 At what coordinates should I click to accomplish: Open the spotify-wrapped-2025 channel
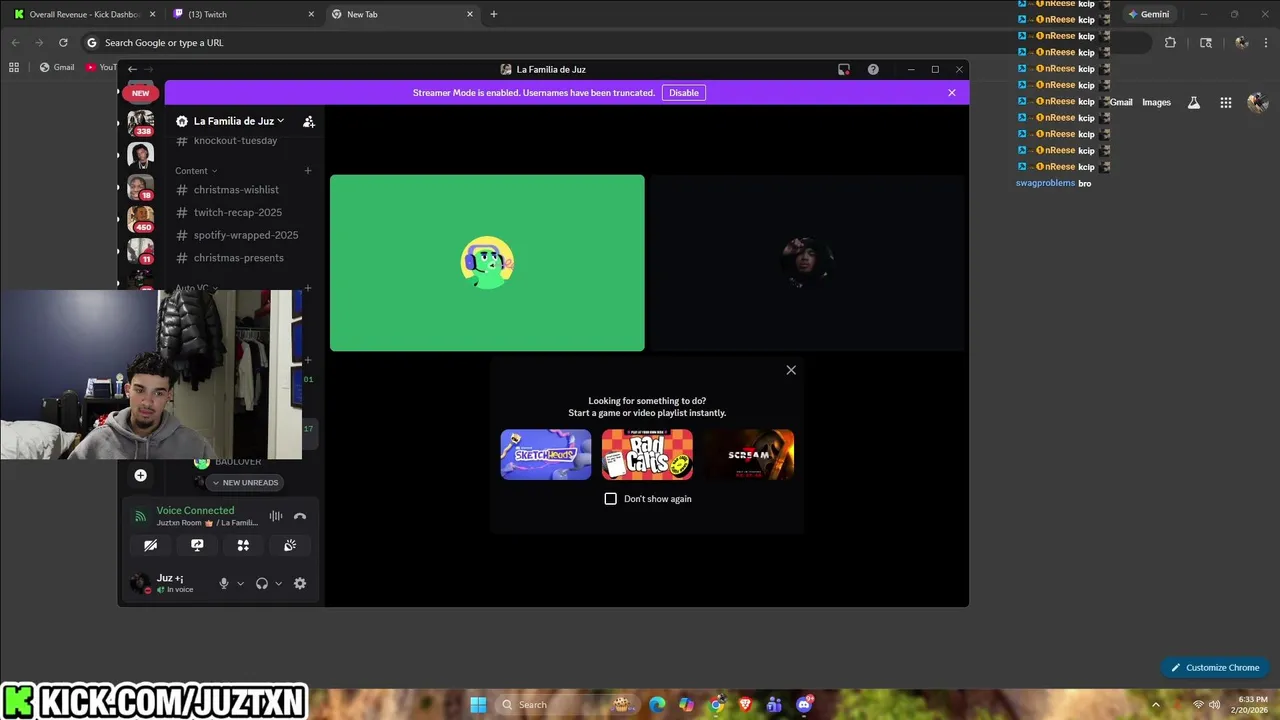coord(246,235)
